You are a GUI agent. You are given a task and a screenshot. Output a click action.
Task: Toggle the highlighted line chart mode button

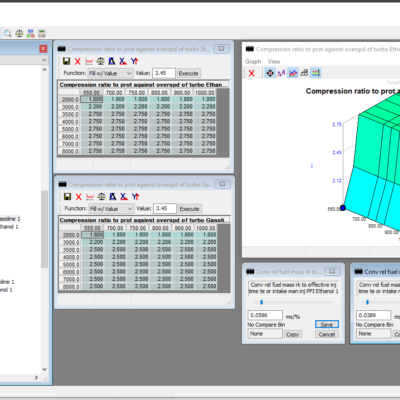pos(293,73)
